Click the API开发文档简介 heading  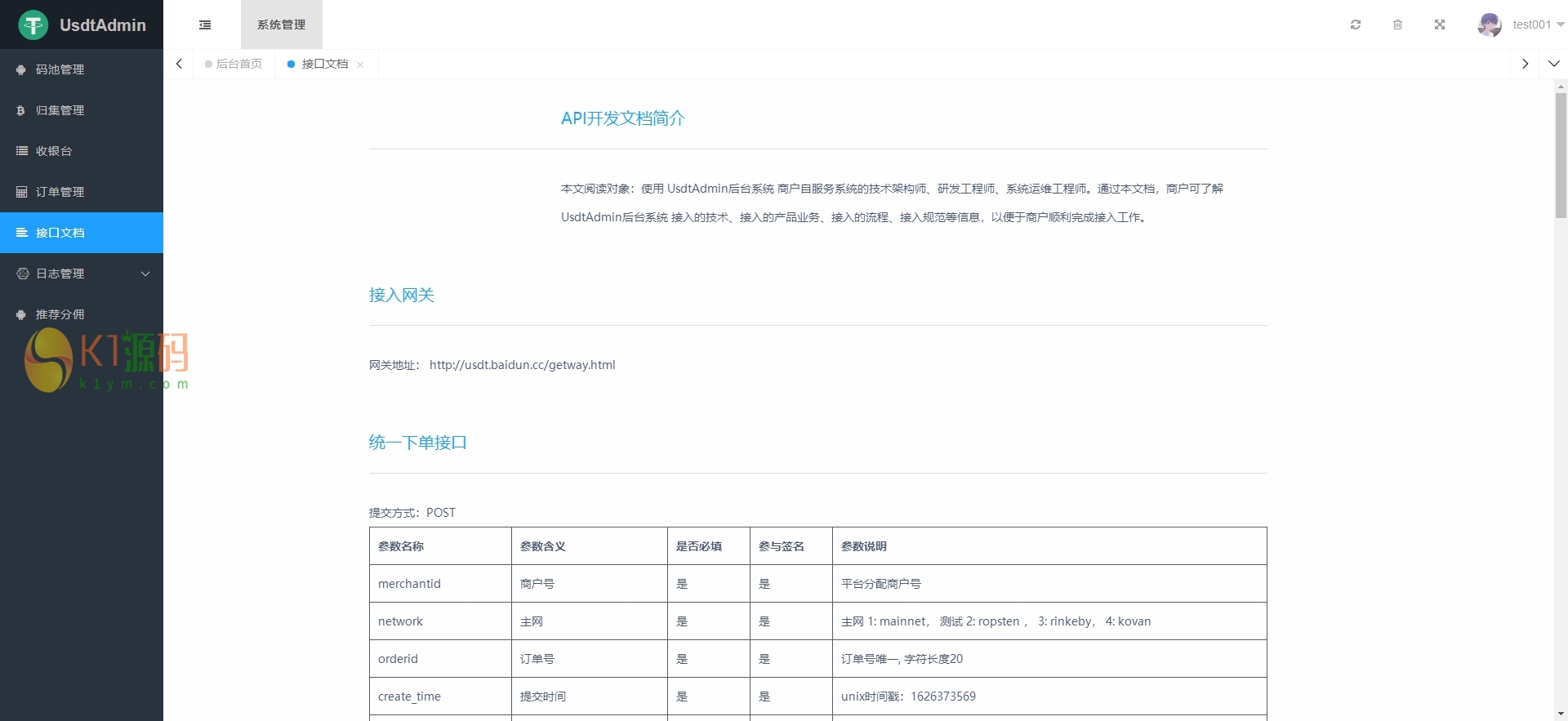coord(623,118)
